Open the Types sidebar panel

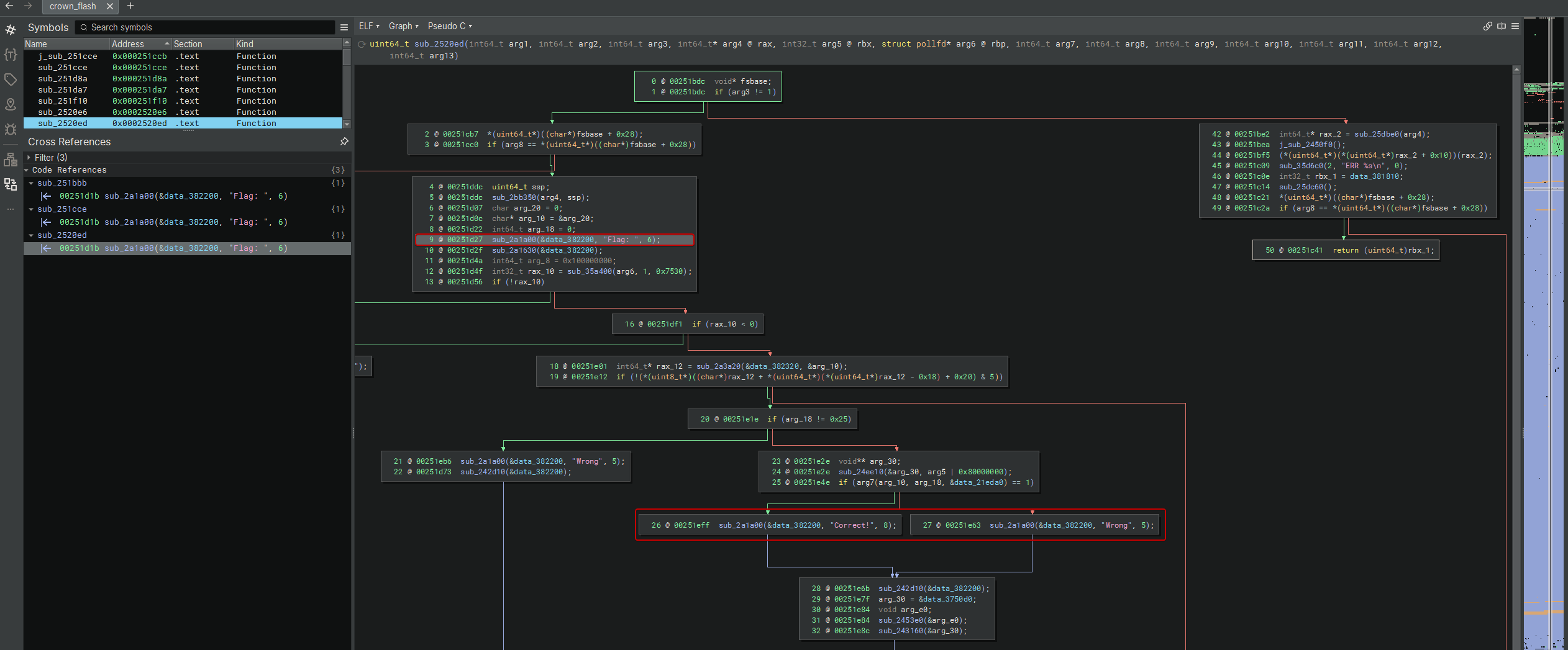tap(11, 55)
